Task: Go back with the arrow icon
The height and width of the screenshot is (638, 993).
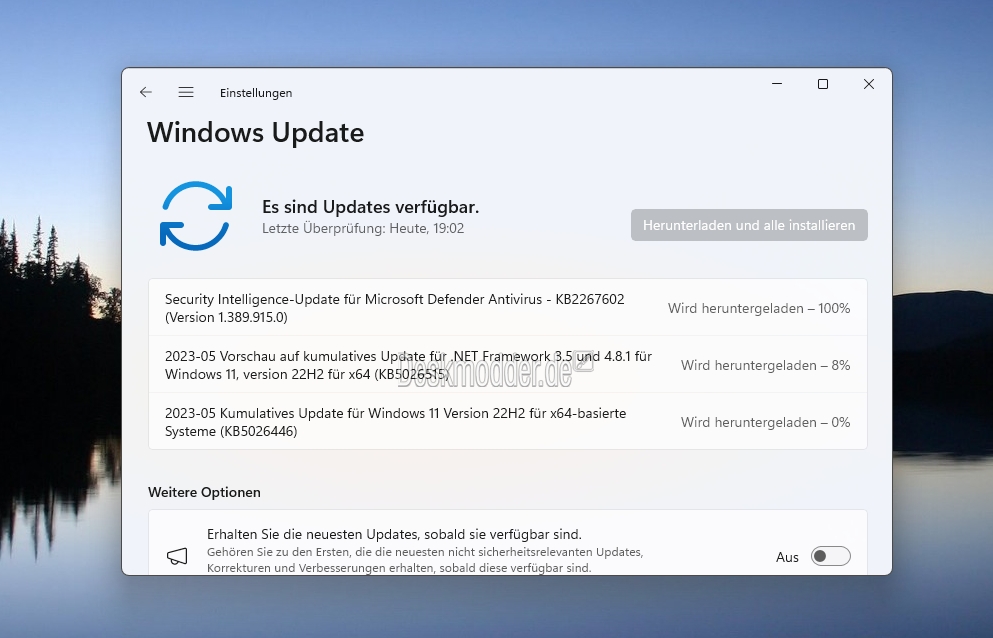Action: pyautogui.click(x=146, y=93)
